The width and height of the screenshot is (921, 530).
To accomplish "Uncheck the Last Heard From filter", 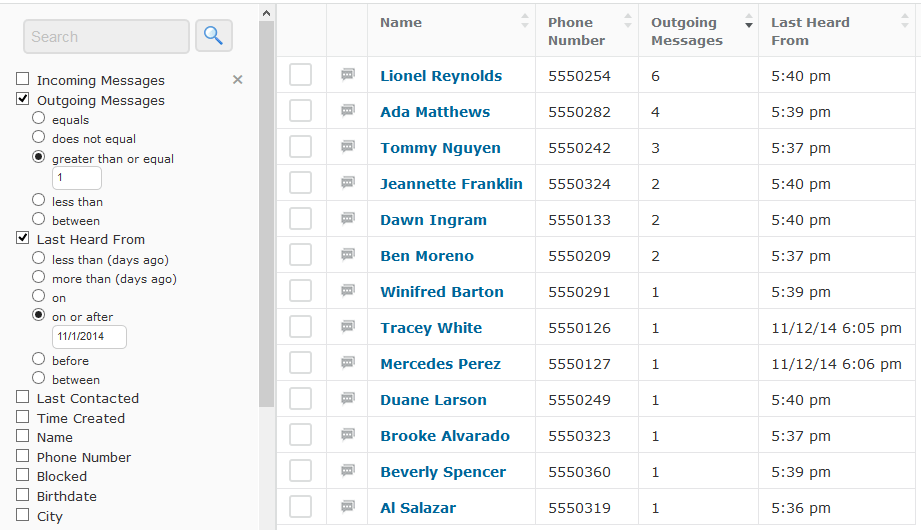I will (x=22, y=238).
